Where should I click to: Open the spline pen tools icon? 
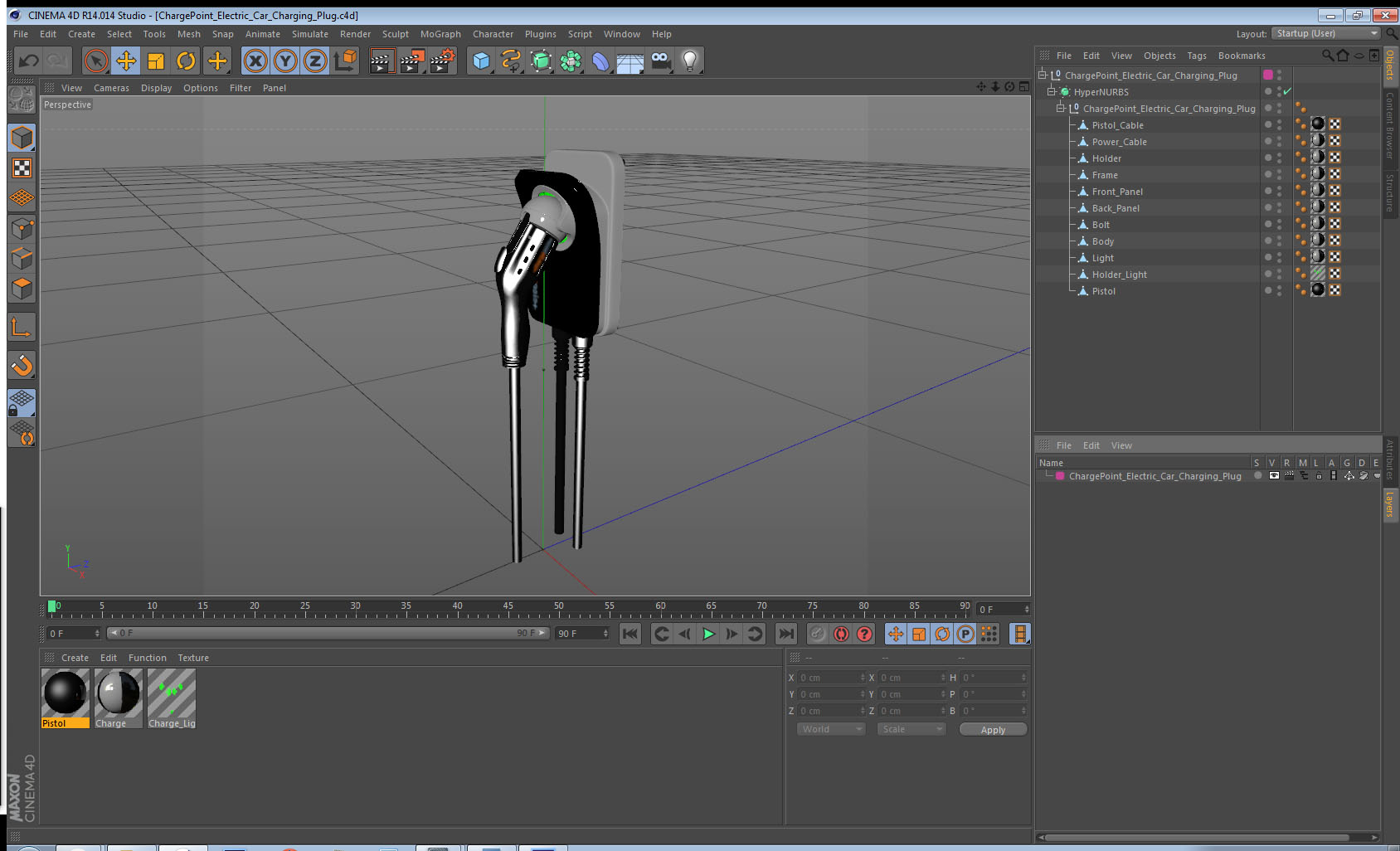tap(511, 61)
